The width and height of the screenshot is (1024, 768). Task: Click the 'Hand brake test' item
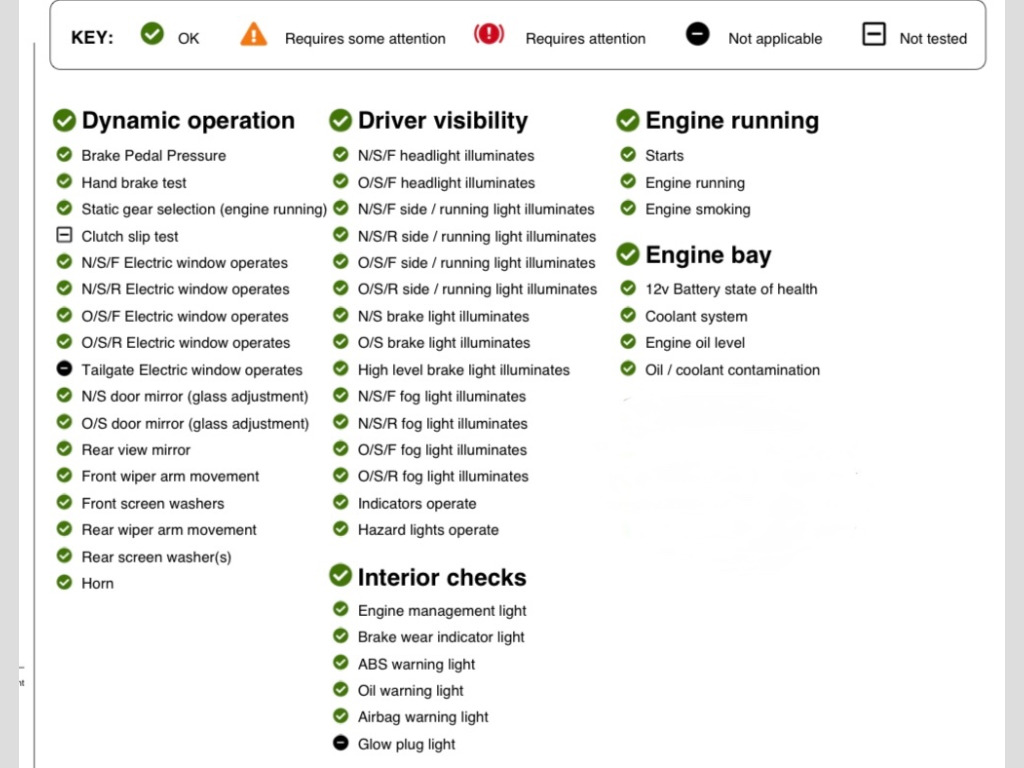(134, 182)
